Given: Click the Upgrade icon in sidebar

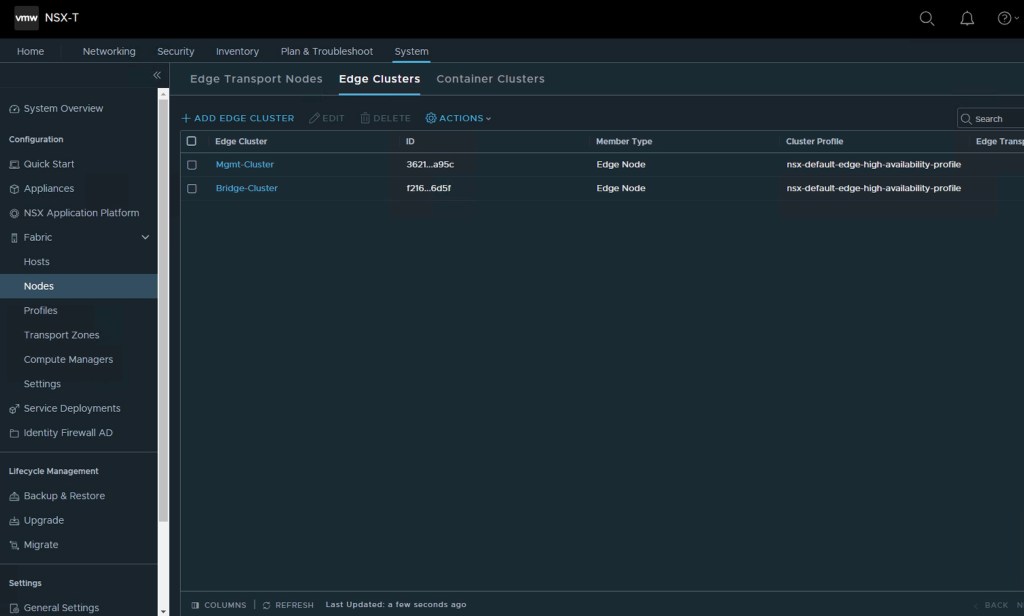Looking at the screenshot, I should [14, 521].
